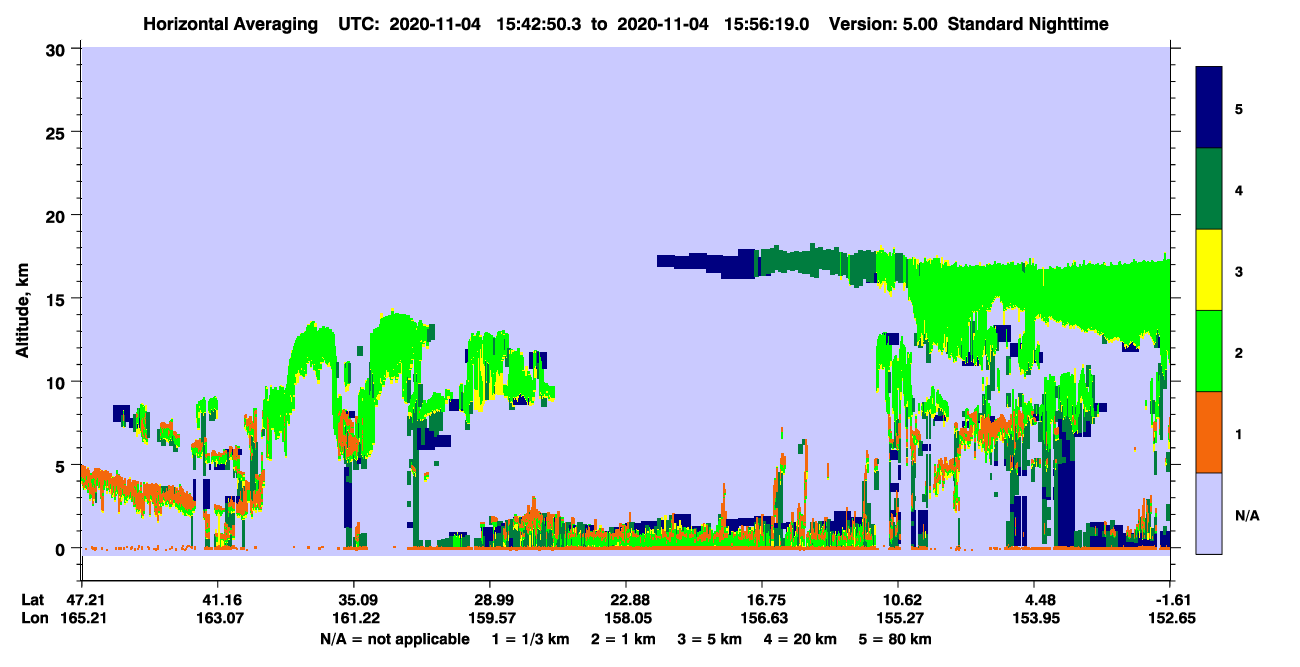
Task: Click the '2 = 1 km' legend entry
Action: point(624,639)
